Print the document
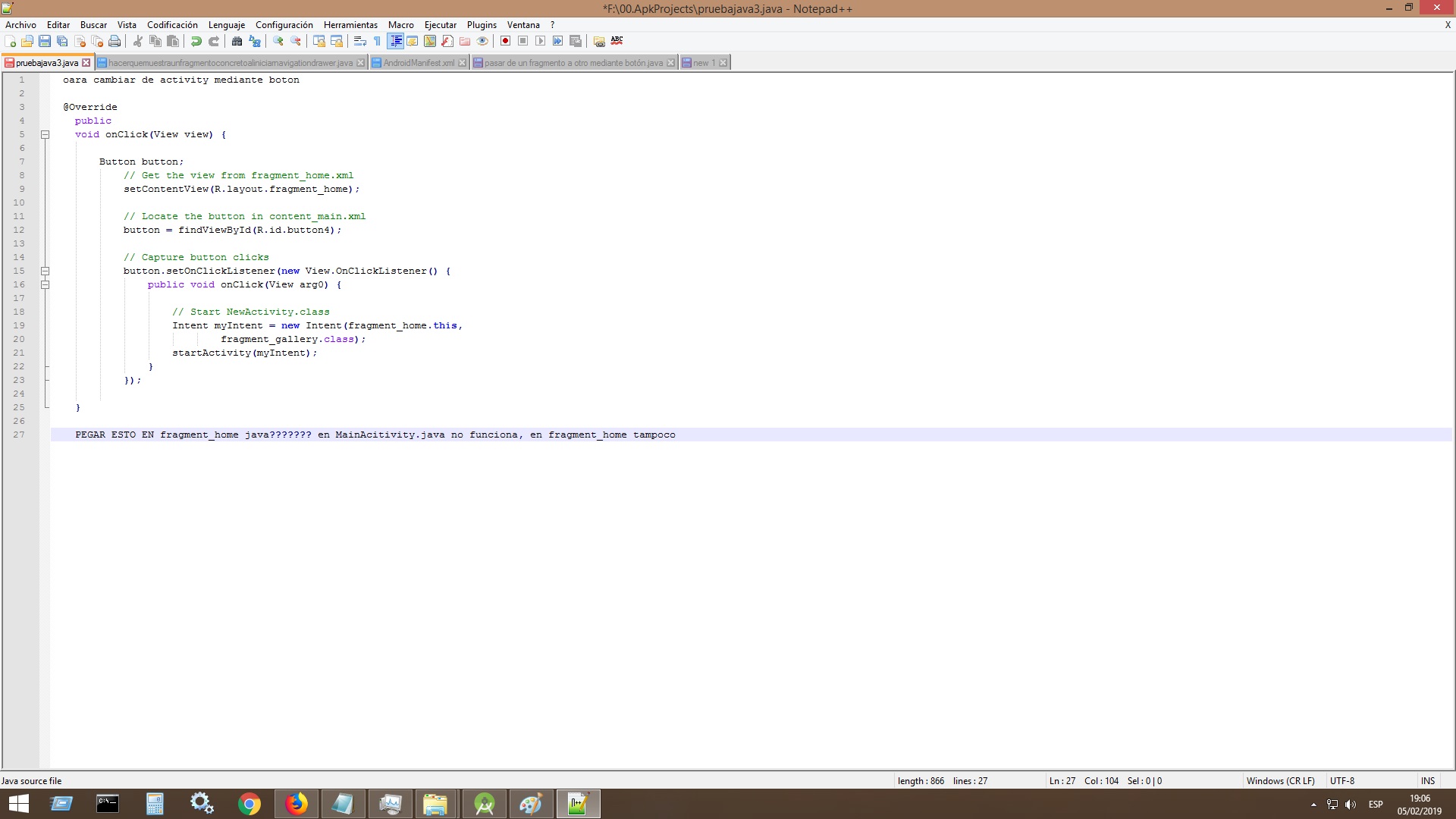Screen dimensions: 1456x819 coord(115,41)
